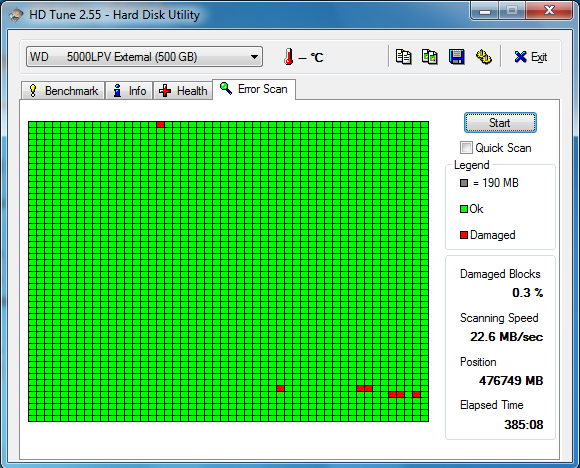Click the damaged red block in top row
The height and width of the screenshot is (468, 580).
tap(160, 125)
